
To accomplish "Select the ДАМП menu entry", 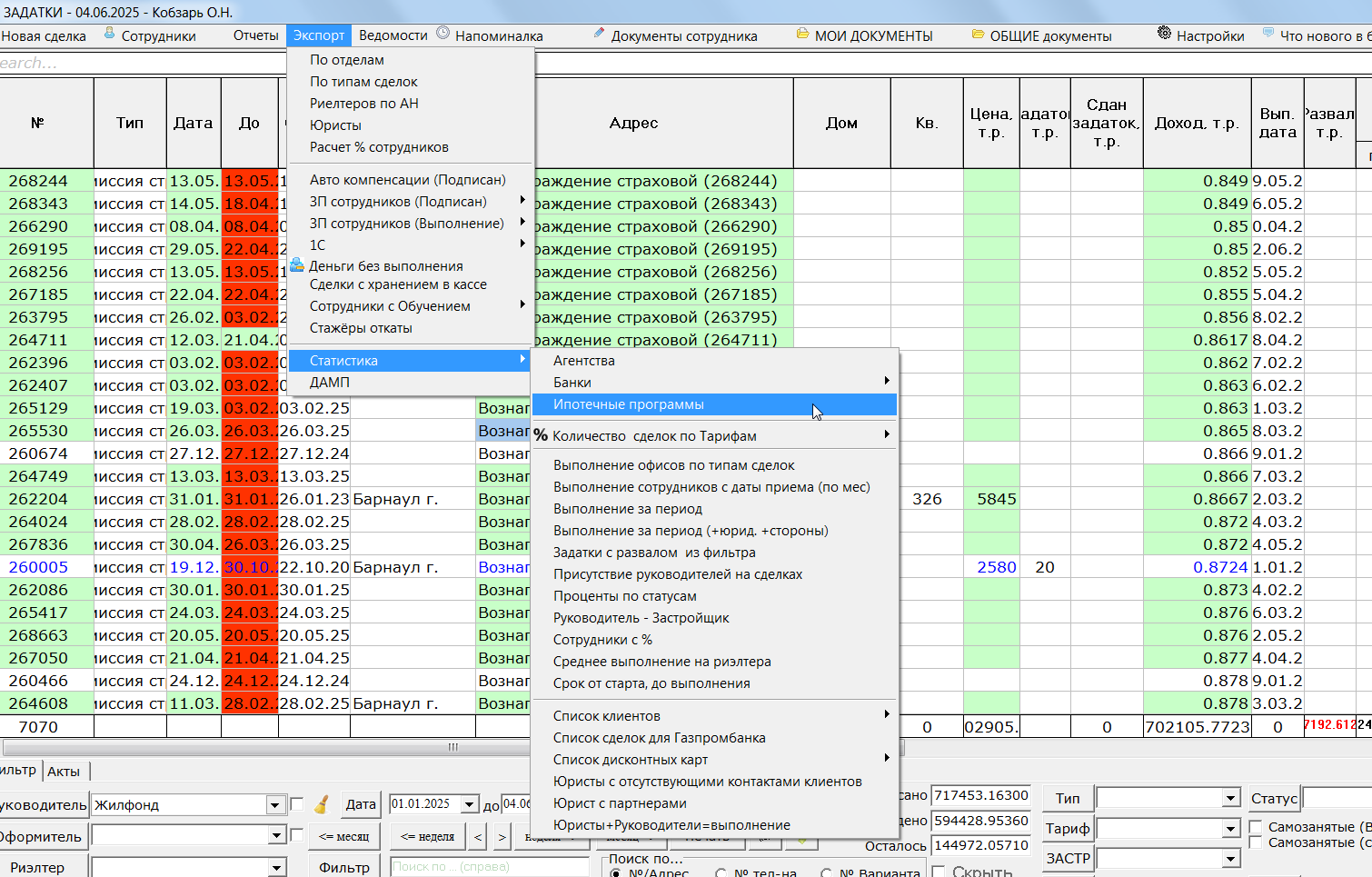I will click(x=410, y=383).
